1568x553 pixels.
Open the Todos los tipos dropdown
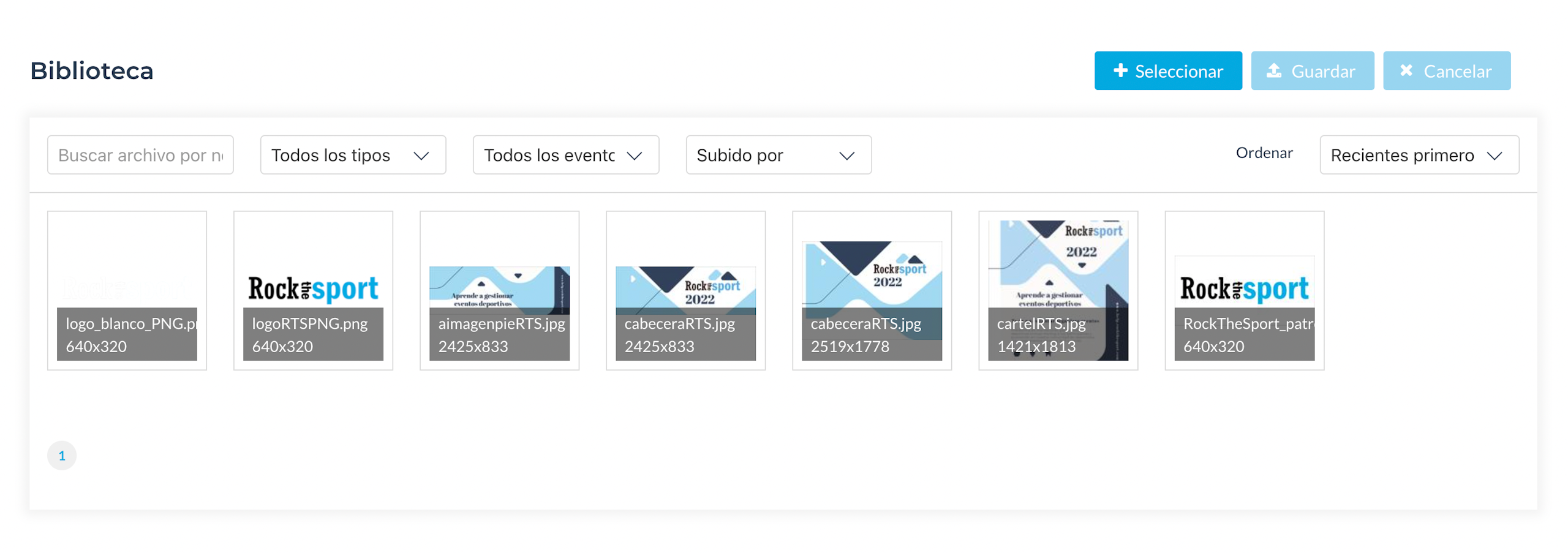[x=353, y=155]
